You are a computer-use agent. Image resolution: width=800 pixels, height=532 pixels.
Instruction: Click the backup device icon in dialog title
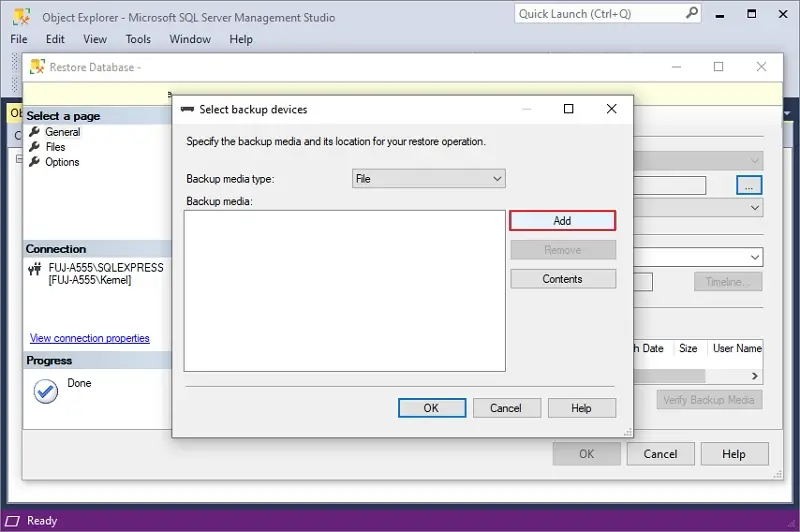[x=187, y=109]
